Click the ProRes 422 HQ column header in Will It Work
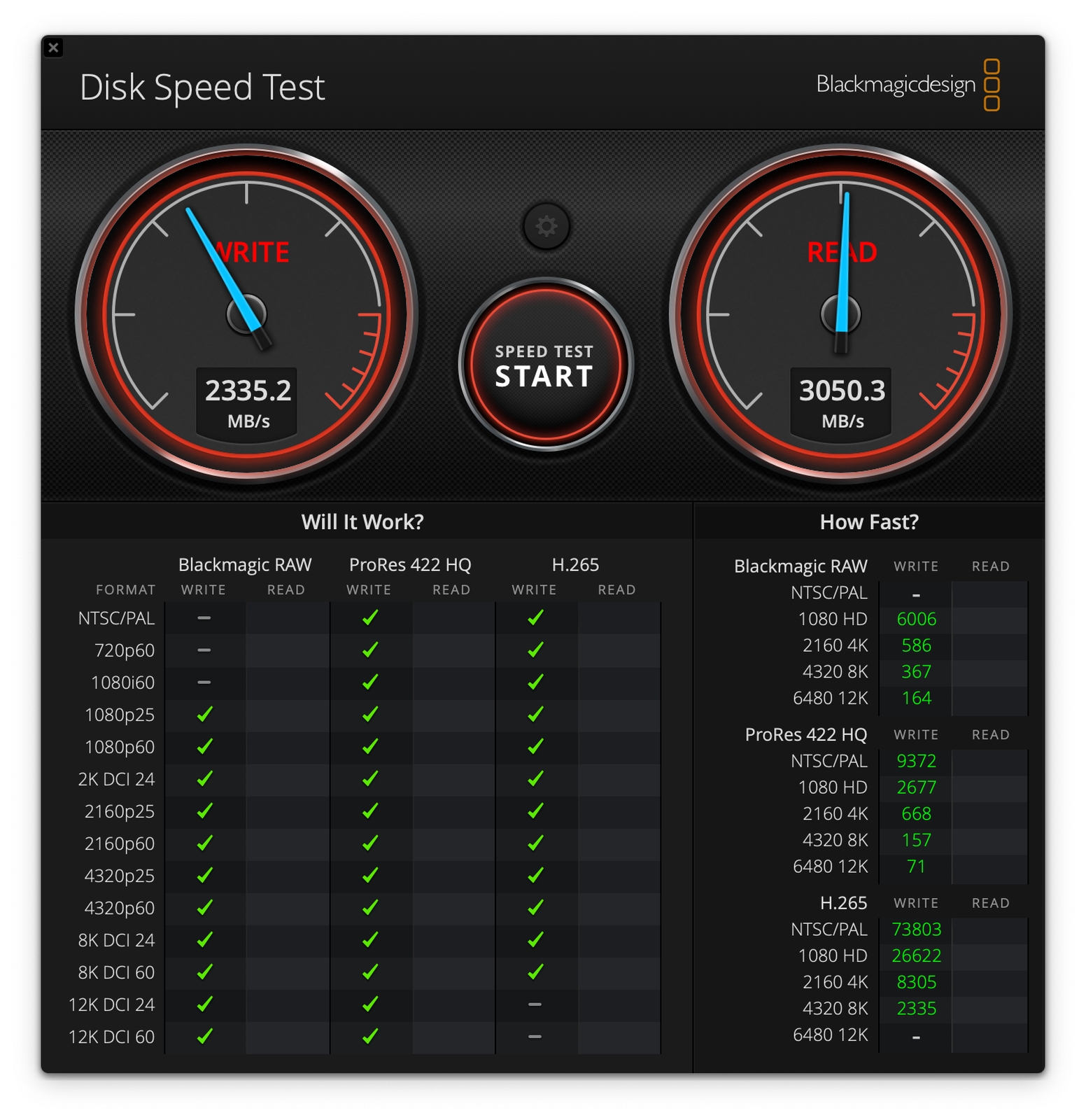This screenshot has height=1120, width=1086. pyautogui.click(x=410, y=565)
